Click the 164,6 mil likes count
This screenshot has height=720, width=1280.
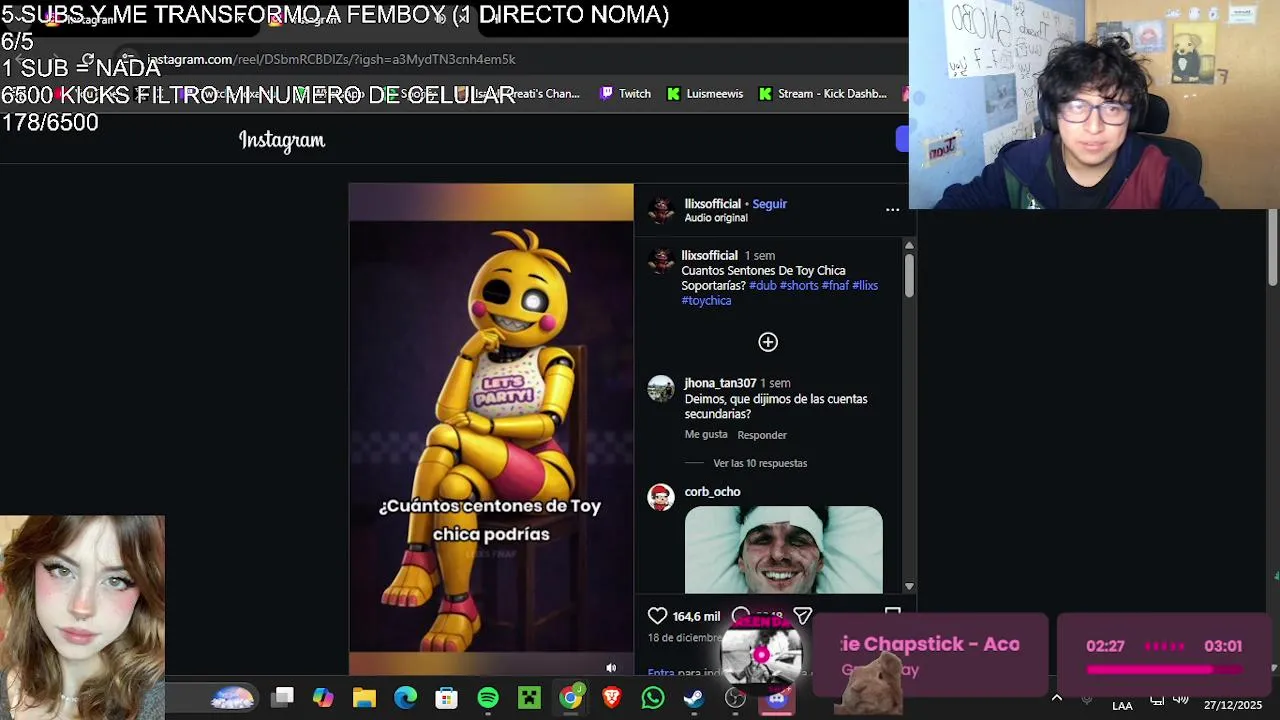coord(696,617)
